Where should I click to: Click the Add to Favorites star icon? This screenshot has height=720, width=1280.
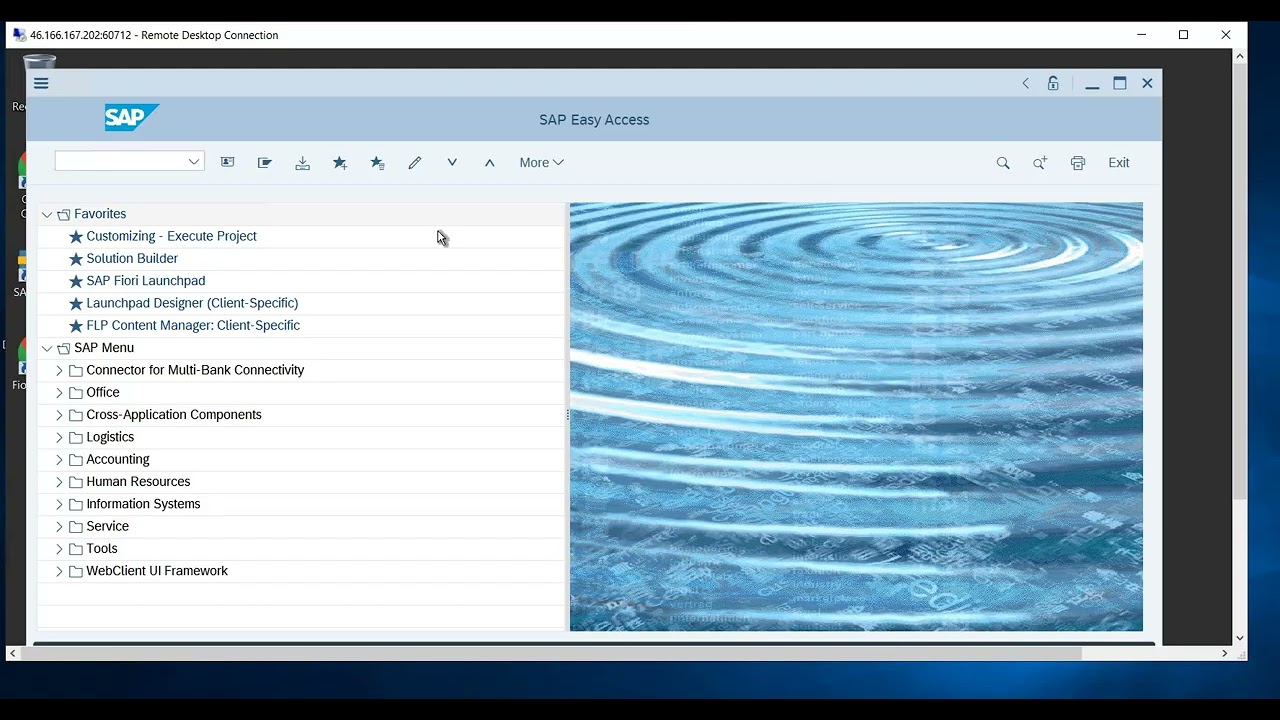click(340, 162)
